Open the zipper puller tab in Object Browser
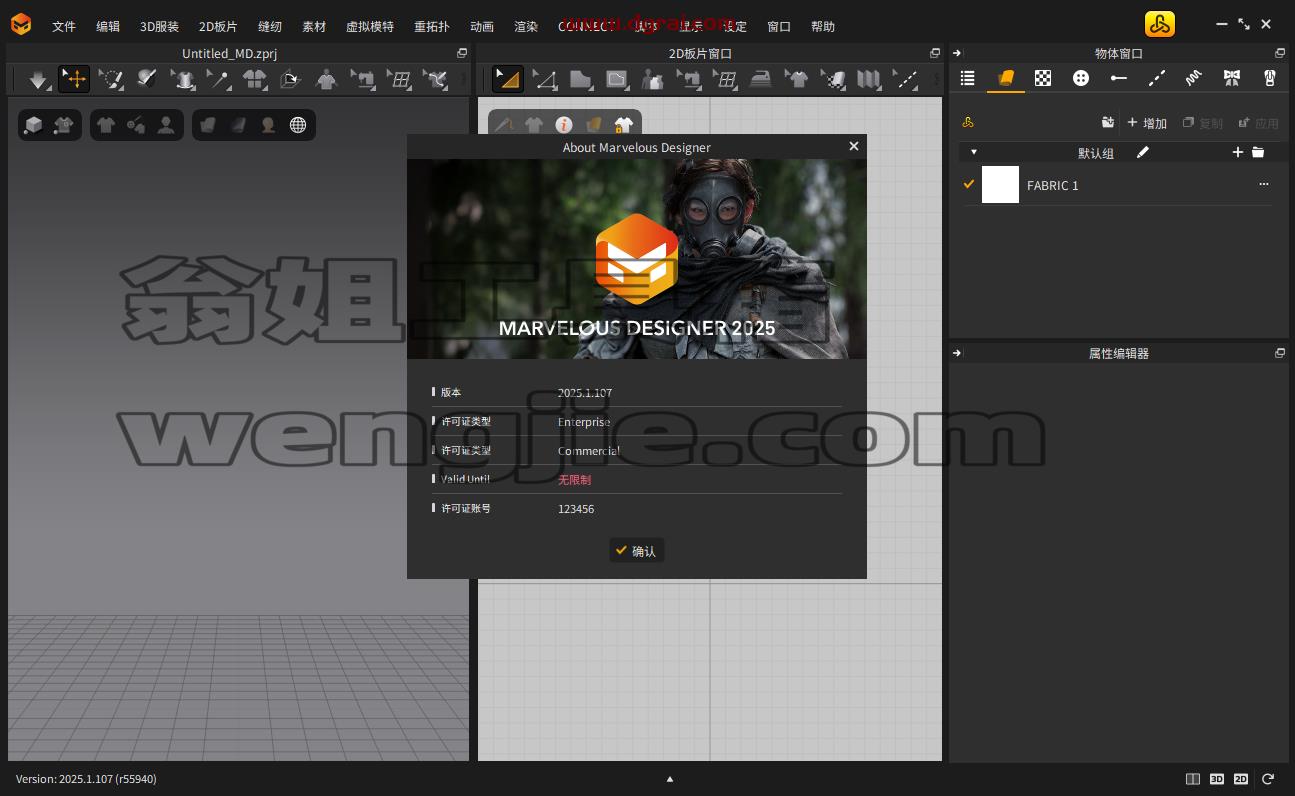This screenshot has height=796, width=1295. tap(1270, 78)
